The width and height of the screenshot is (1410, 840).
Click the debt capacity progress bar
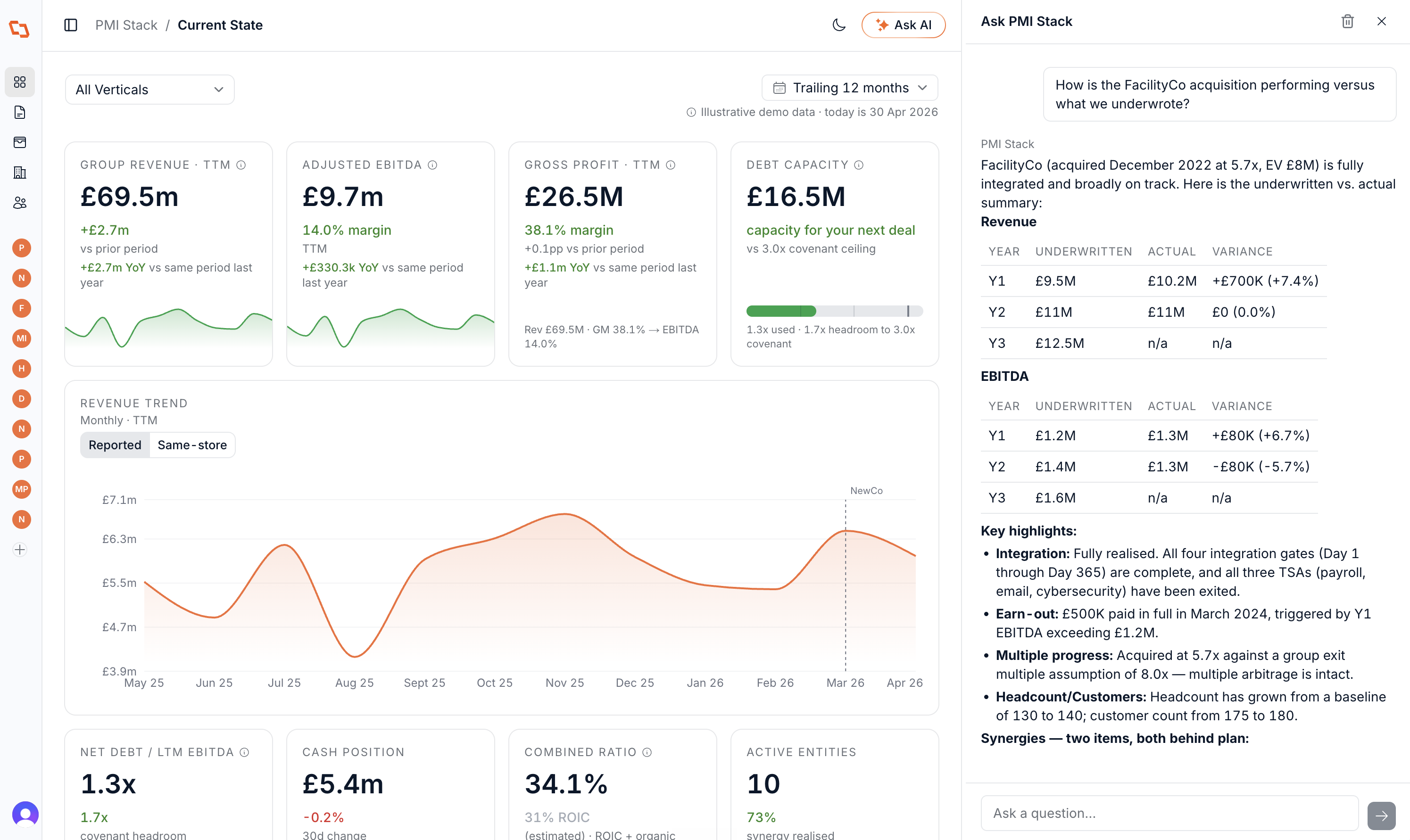pyautogui.click(x=834, y=311)
